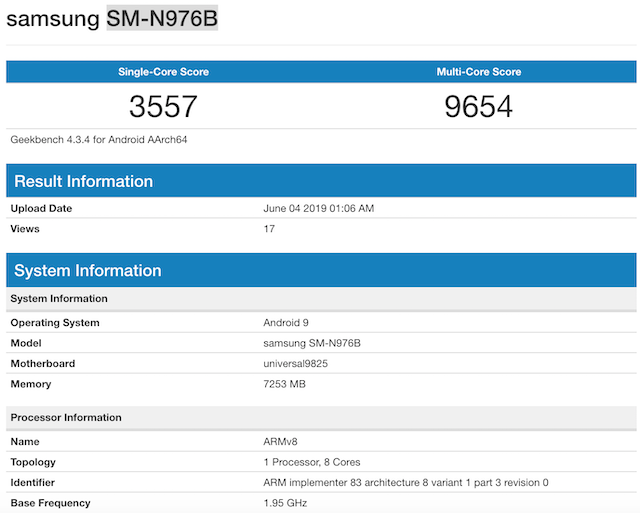
Task: Select the 1.95 GHz base frequency value
Action: [x=286, y=503]
